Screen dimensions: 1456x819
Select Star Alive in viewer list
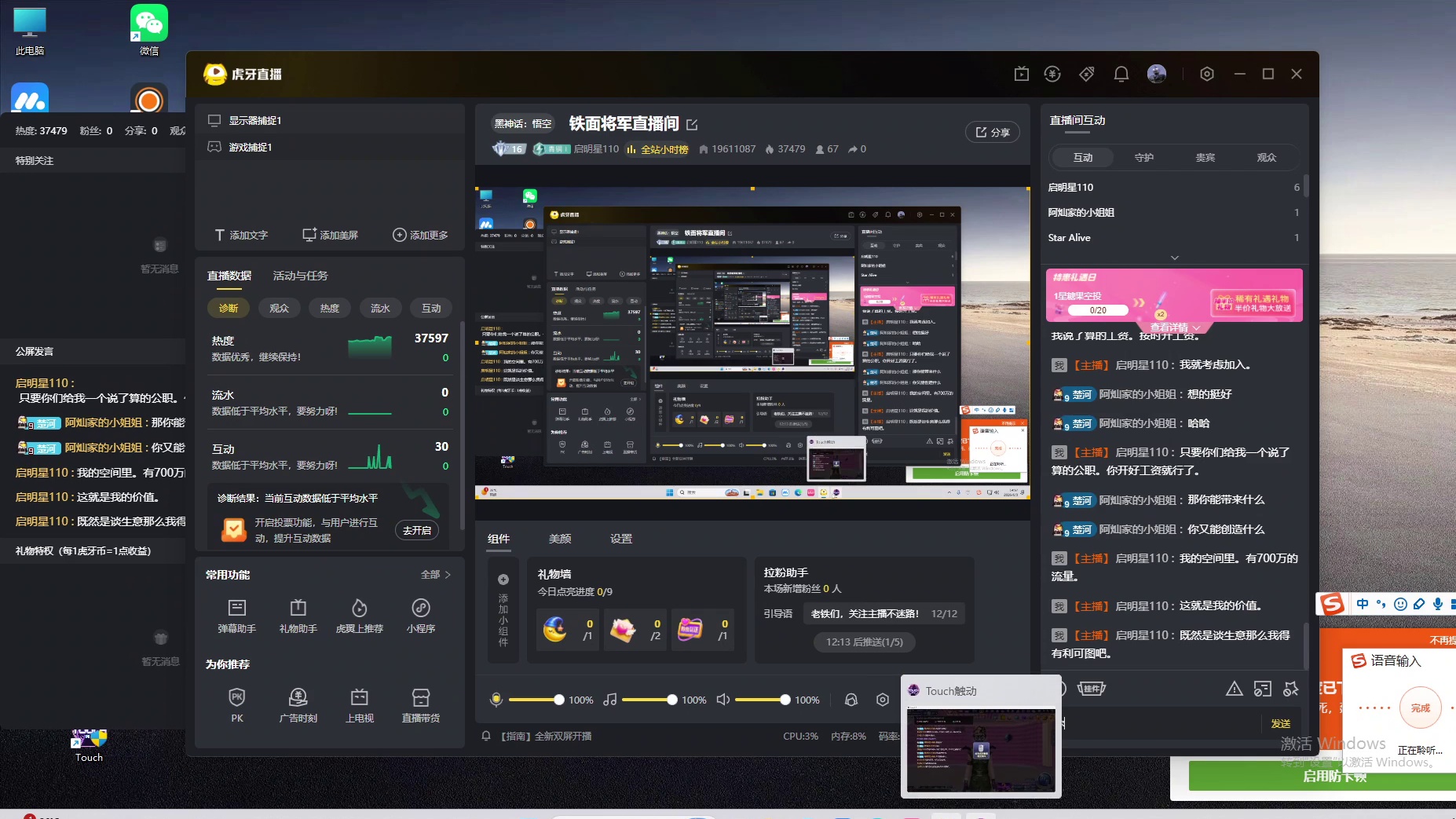pyautogui.click(x=1174, y=237)
